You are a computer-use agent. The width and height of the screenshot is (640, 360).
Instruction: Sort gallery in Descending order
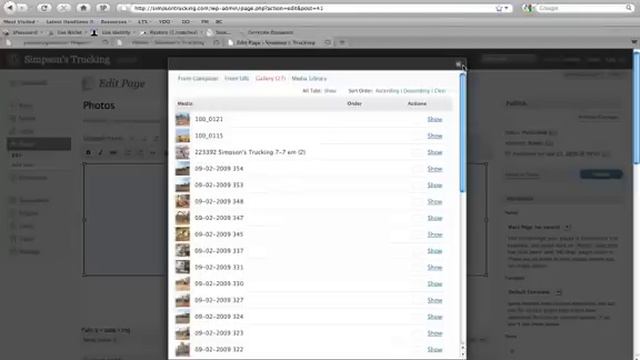pos(416,91)
